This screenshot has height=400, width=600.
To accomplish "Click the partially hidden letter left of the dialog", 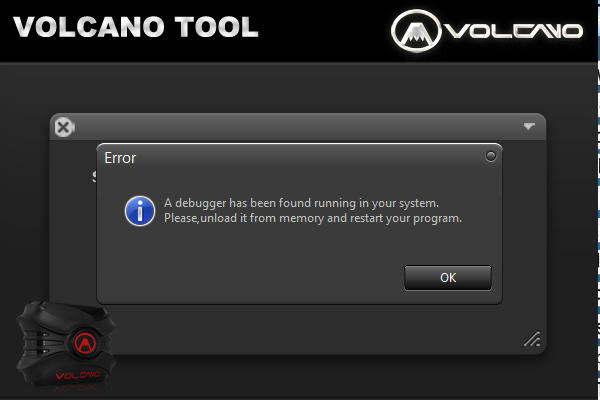I will pos(94,176).
